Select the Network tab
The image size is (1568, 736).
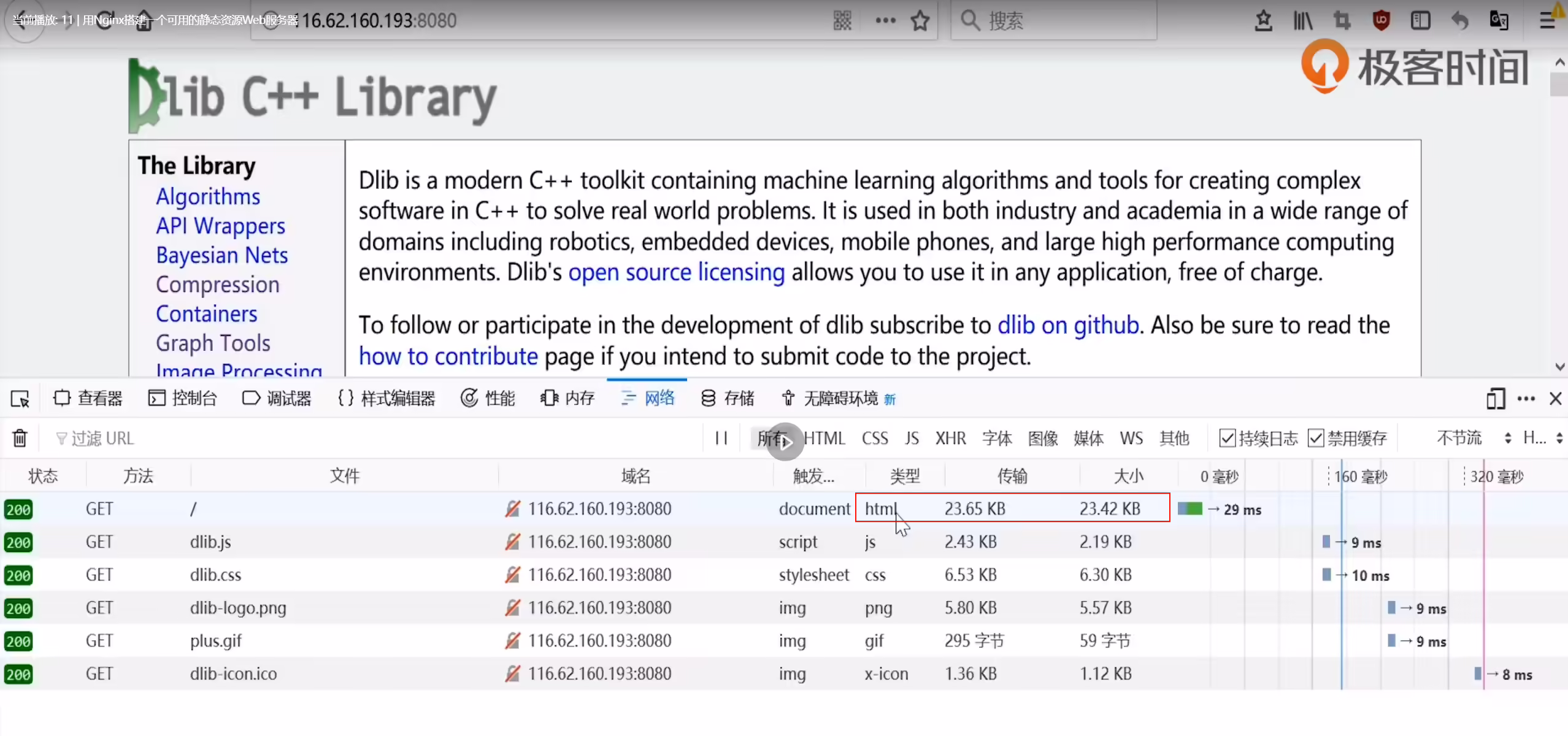647,399
